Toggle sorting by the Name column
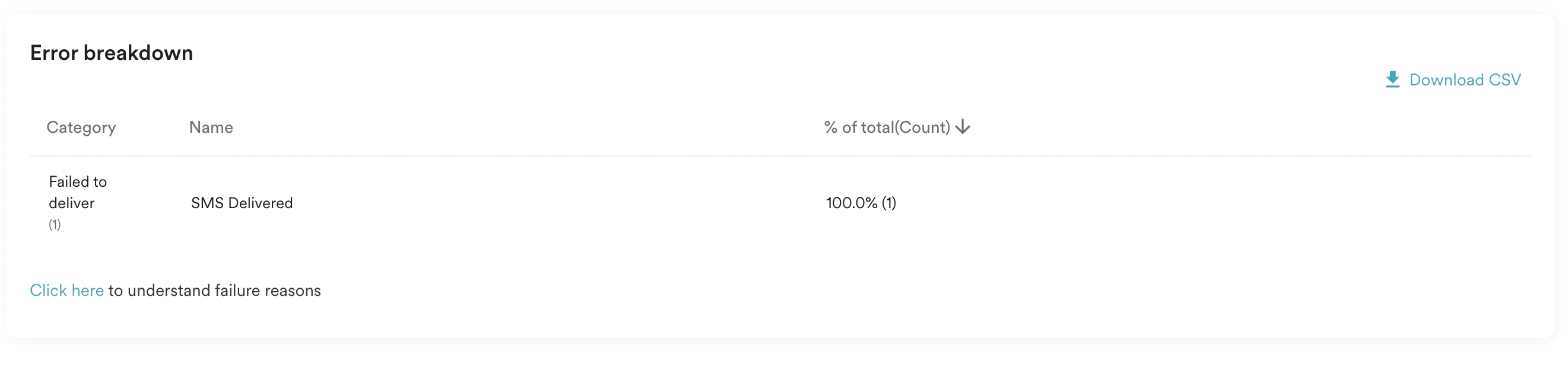Viewport: 1568px width, 370px height. click(x=211, y=127)
